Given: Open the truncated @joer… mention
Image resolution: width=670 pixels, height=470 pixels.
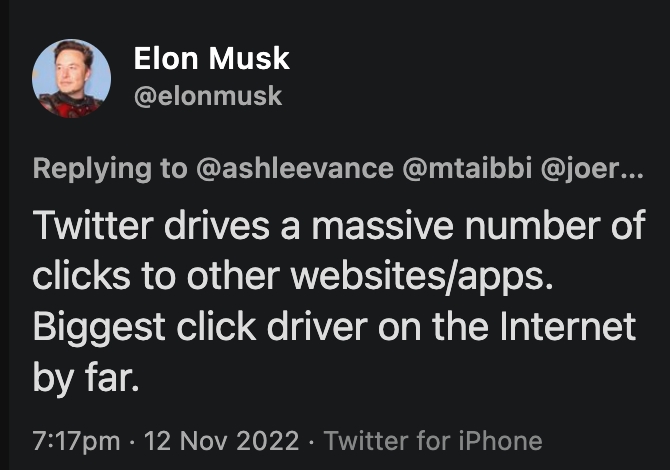Looking at the screenshot, I should [592, 168].
